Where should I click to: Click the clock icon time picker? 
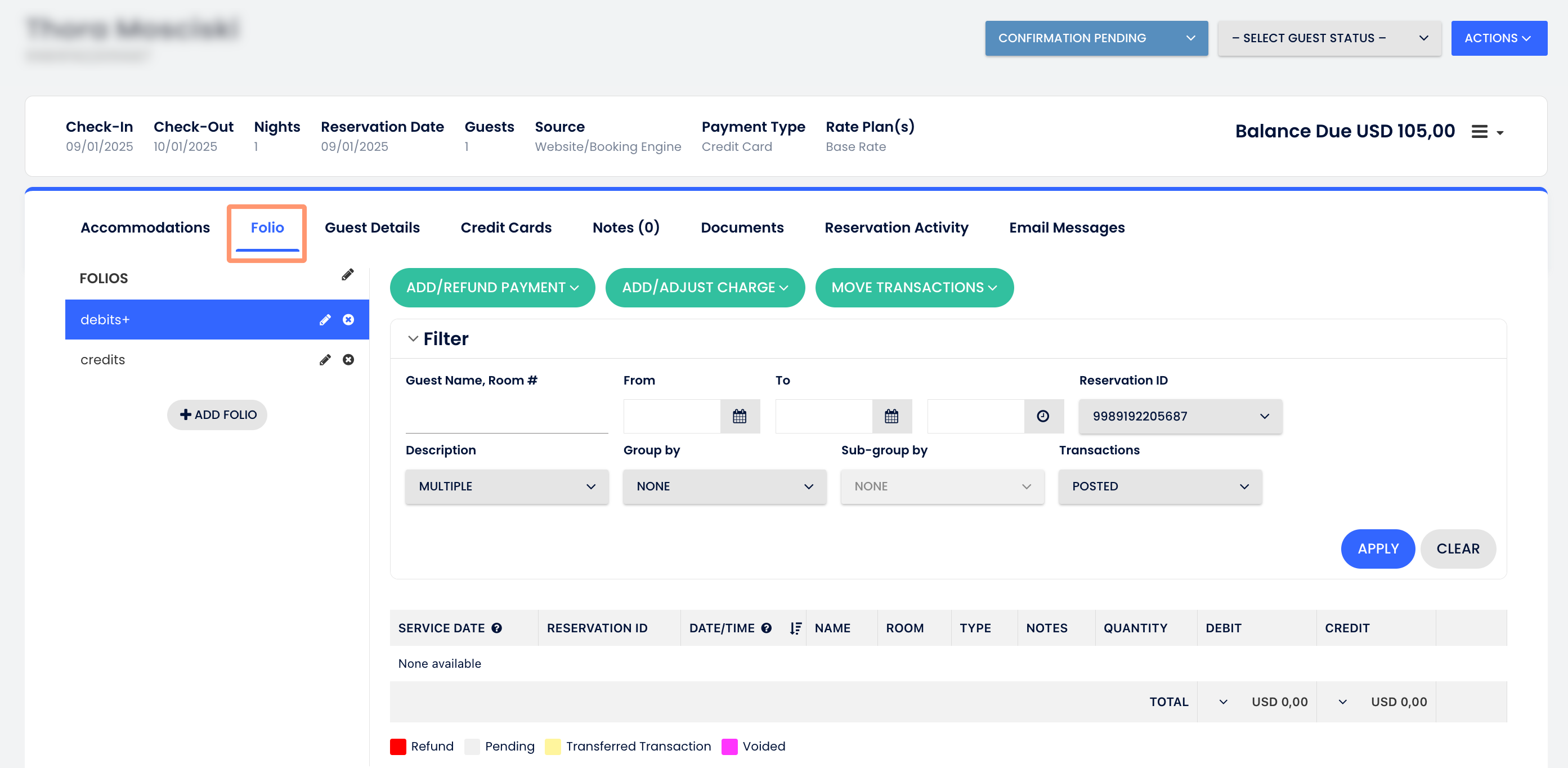point(1043,417)
